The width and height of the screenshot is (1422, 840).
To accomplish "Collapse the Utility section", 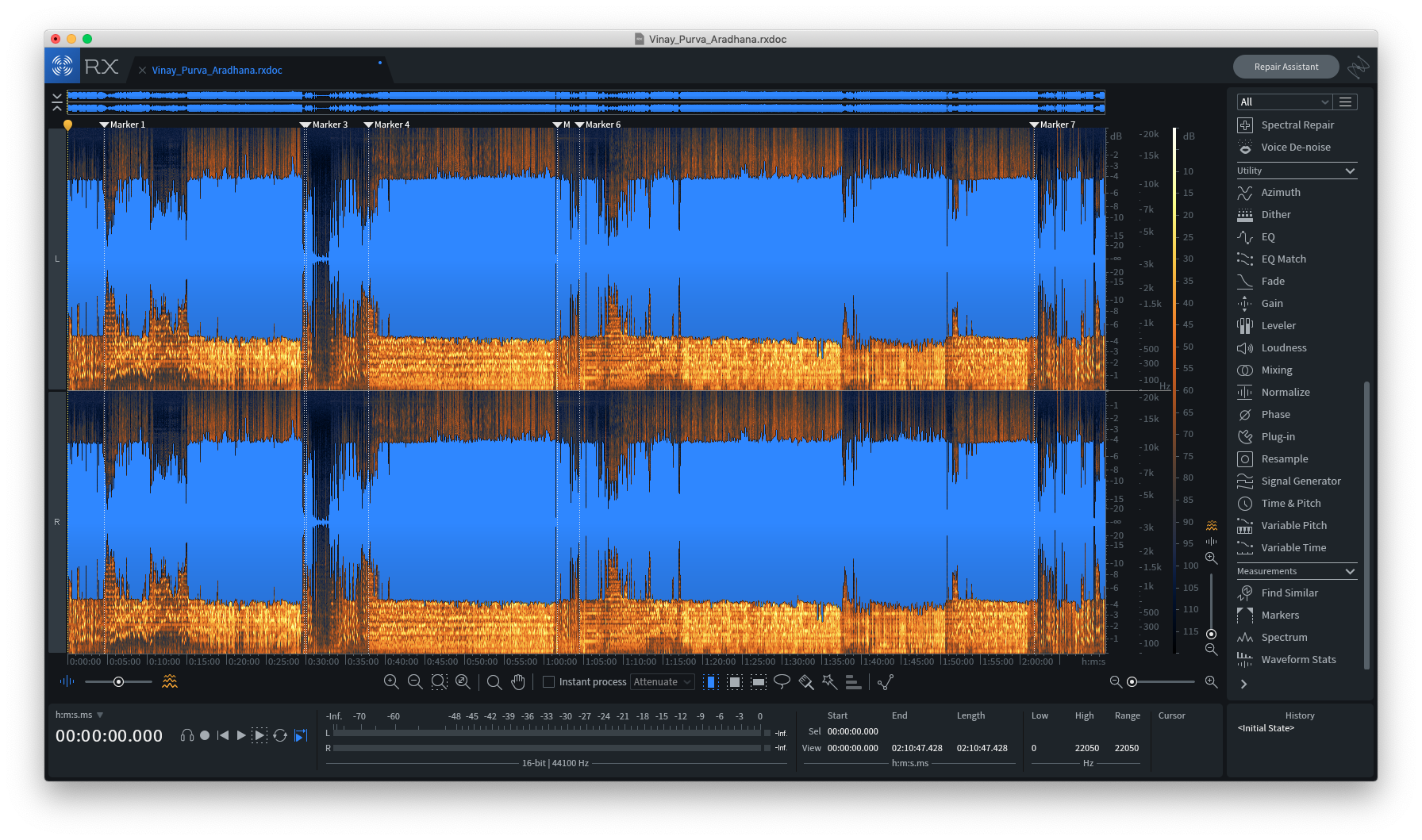I will click(1350, 171).
